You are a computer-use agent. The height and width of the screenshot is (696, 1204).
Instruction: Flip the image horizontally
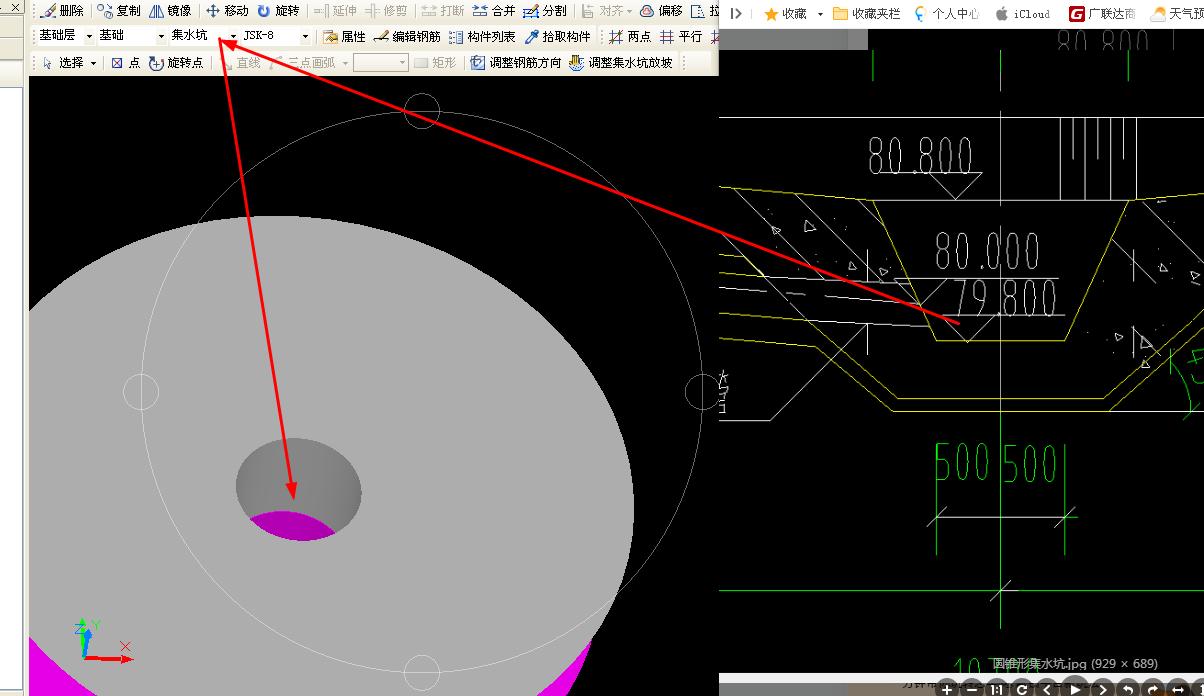pos(1179,689)
